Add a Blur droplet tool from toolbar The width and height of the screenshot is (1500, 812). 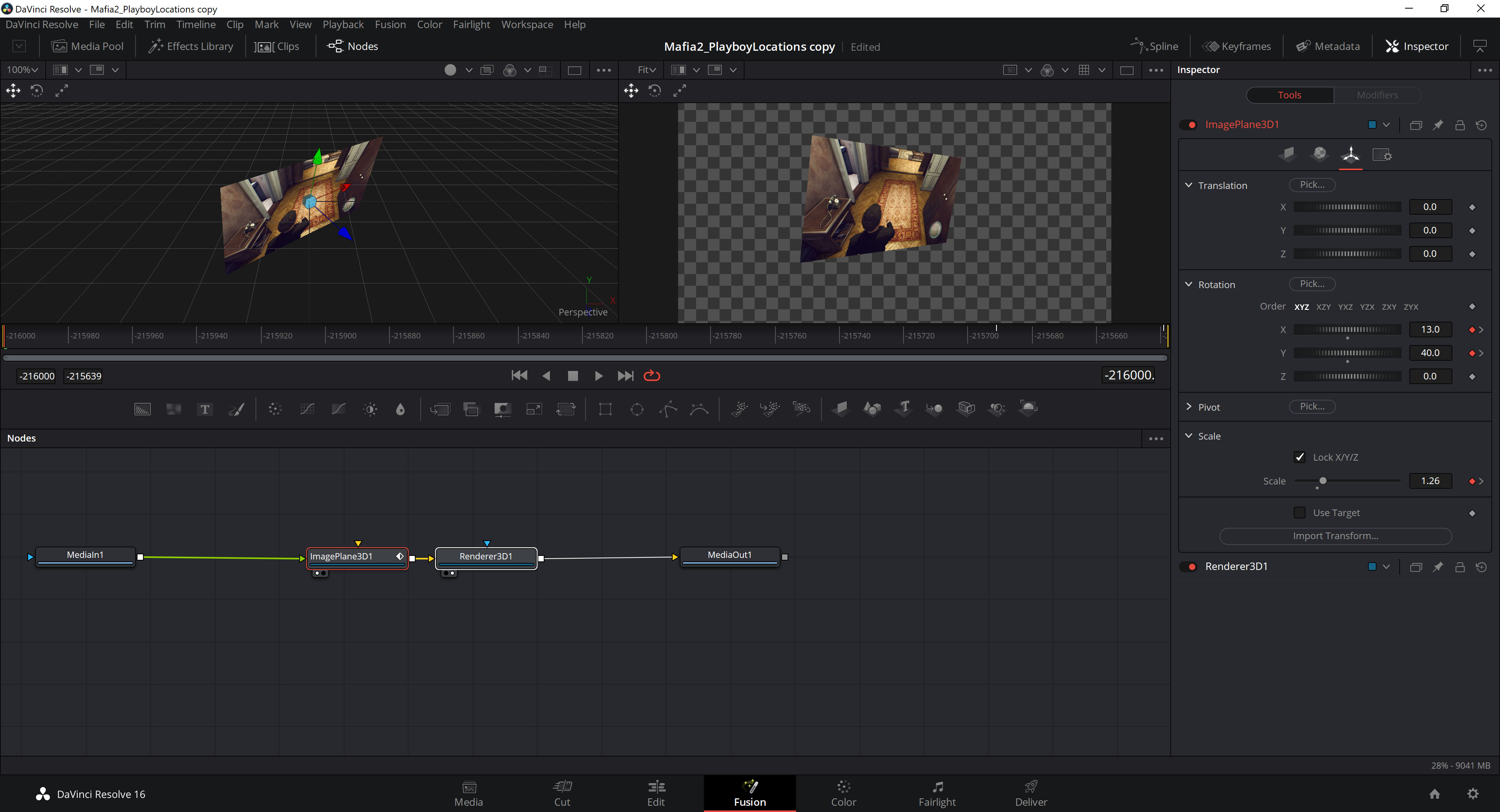400,409
